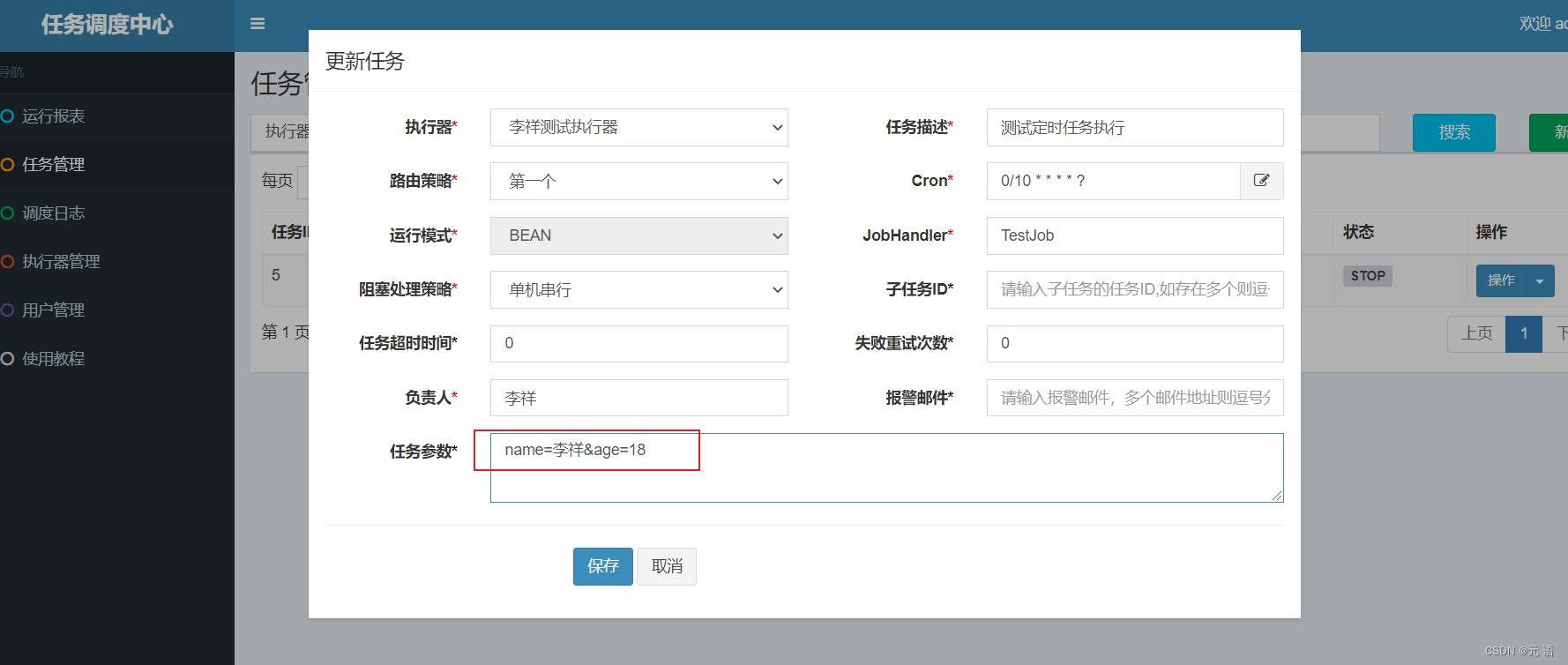The image size is (1568, 665).
Task: Open the 阻塞处理策略 dropdown
Action: point(639,289)
